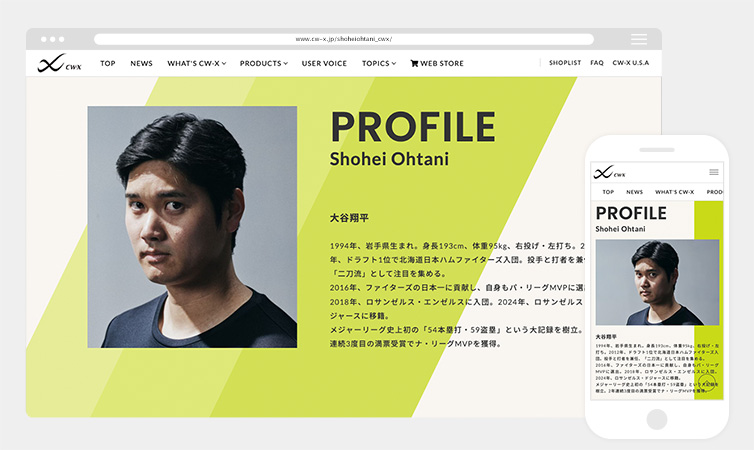Open the USER VOICE menu item
This screenshot has width=754, height=450.
[324, 63]
